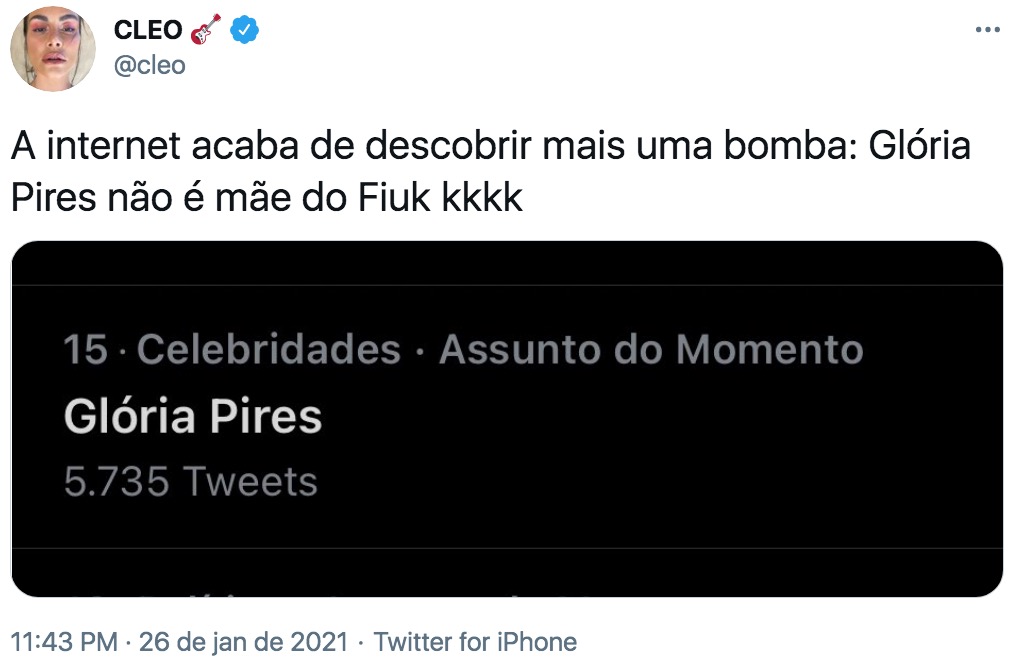Click the CLEO display name

click(148, 30)
